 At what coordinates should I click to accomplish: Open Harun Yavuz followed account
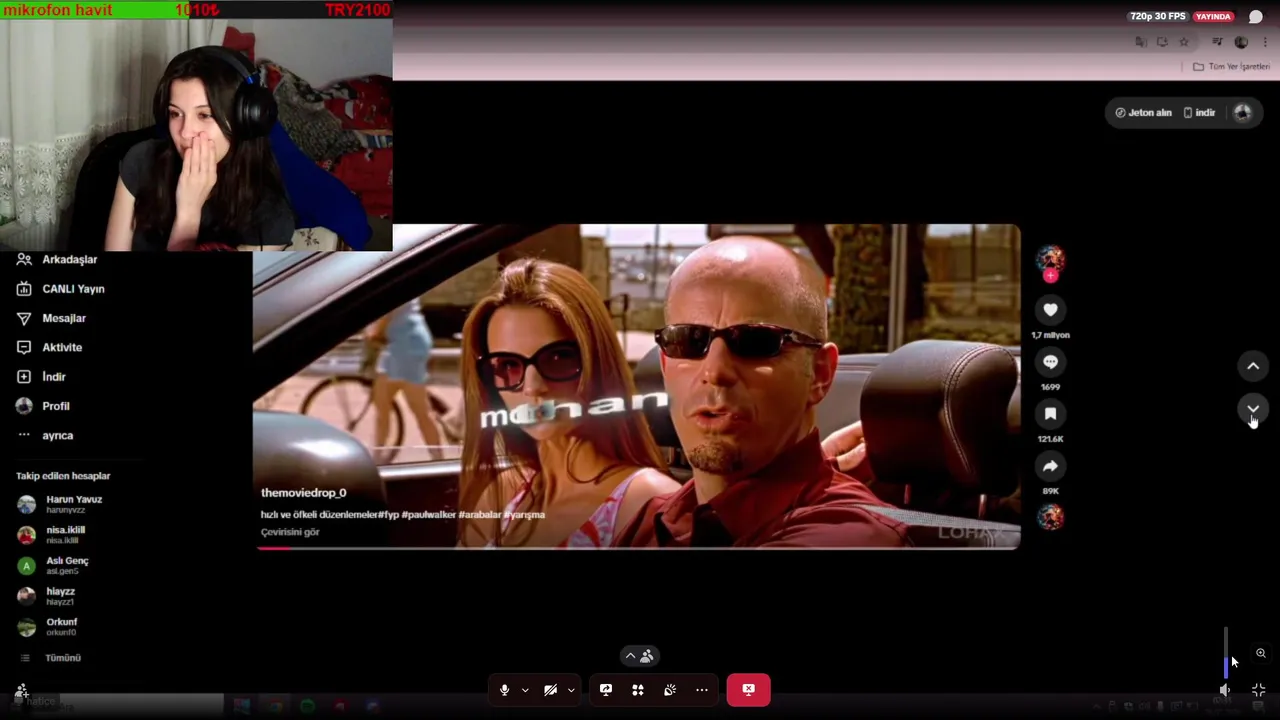point(60,504)
